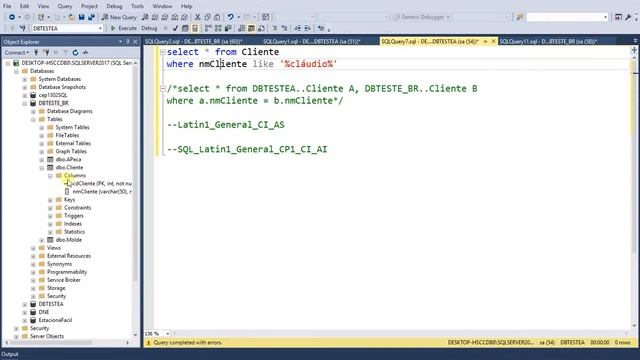Click the Save All icon
Screen dimensions: 640x360
point(91,17)
